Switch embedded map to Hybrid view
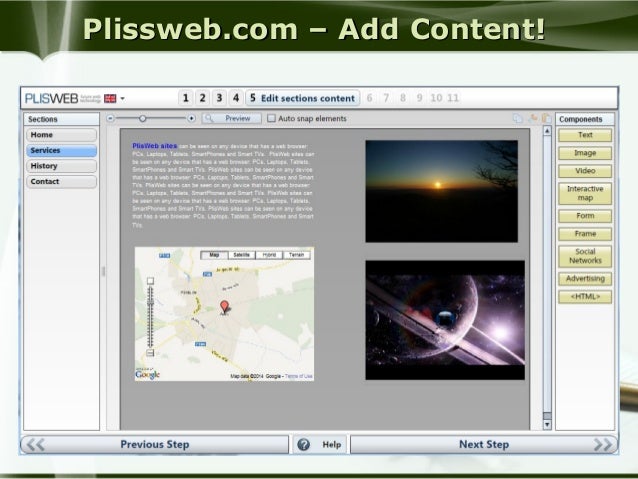The width and height of the screenshot is (638, 479). click(269, 255)
